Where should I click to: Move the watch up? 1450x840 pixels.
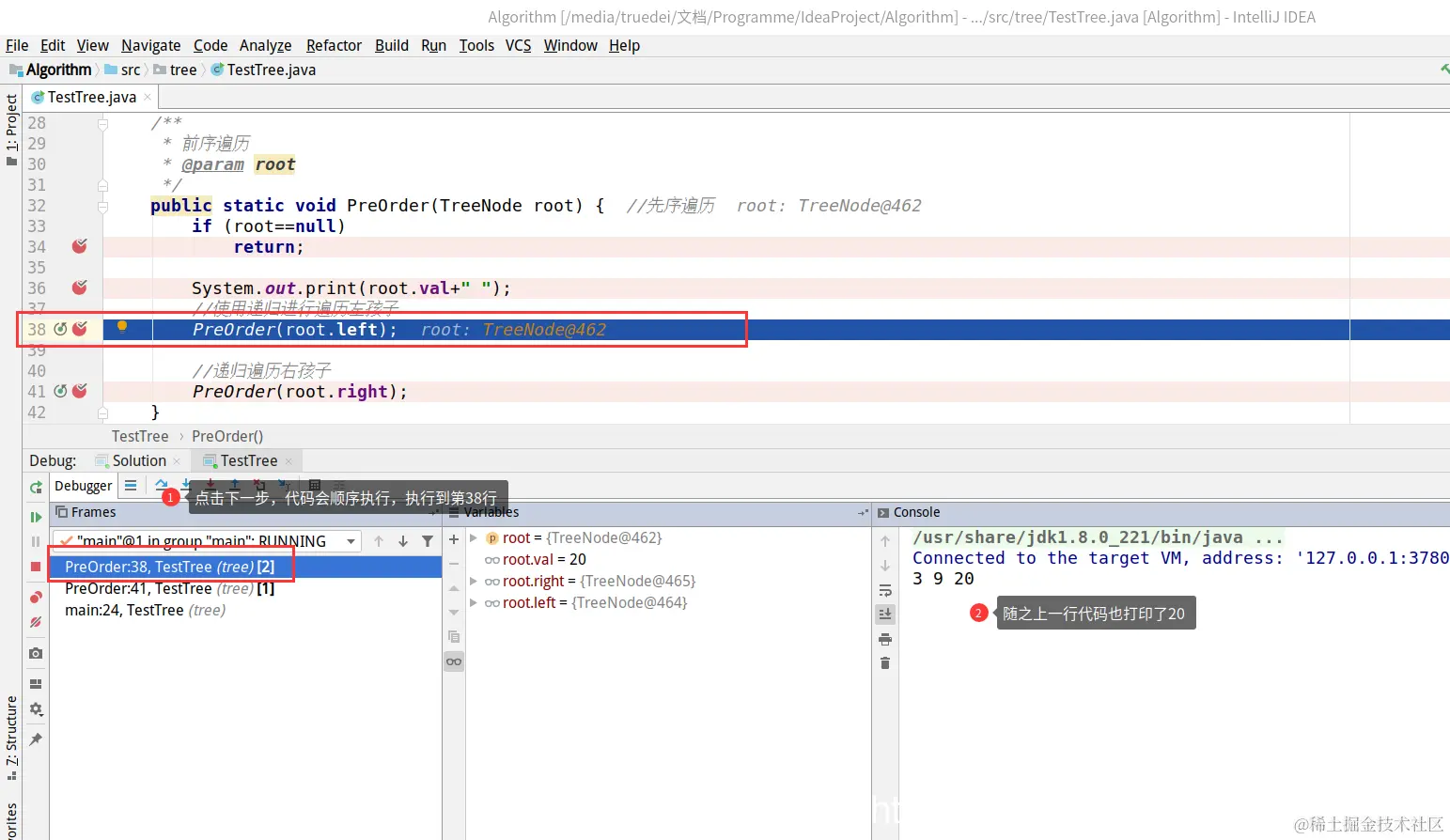(454, 588)
